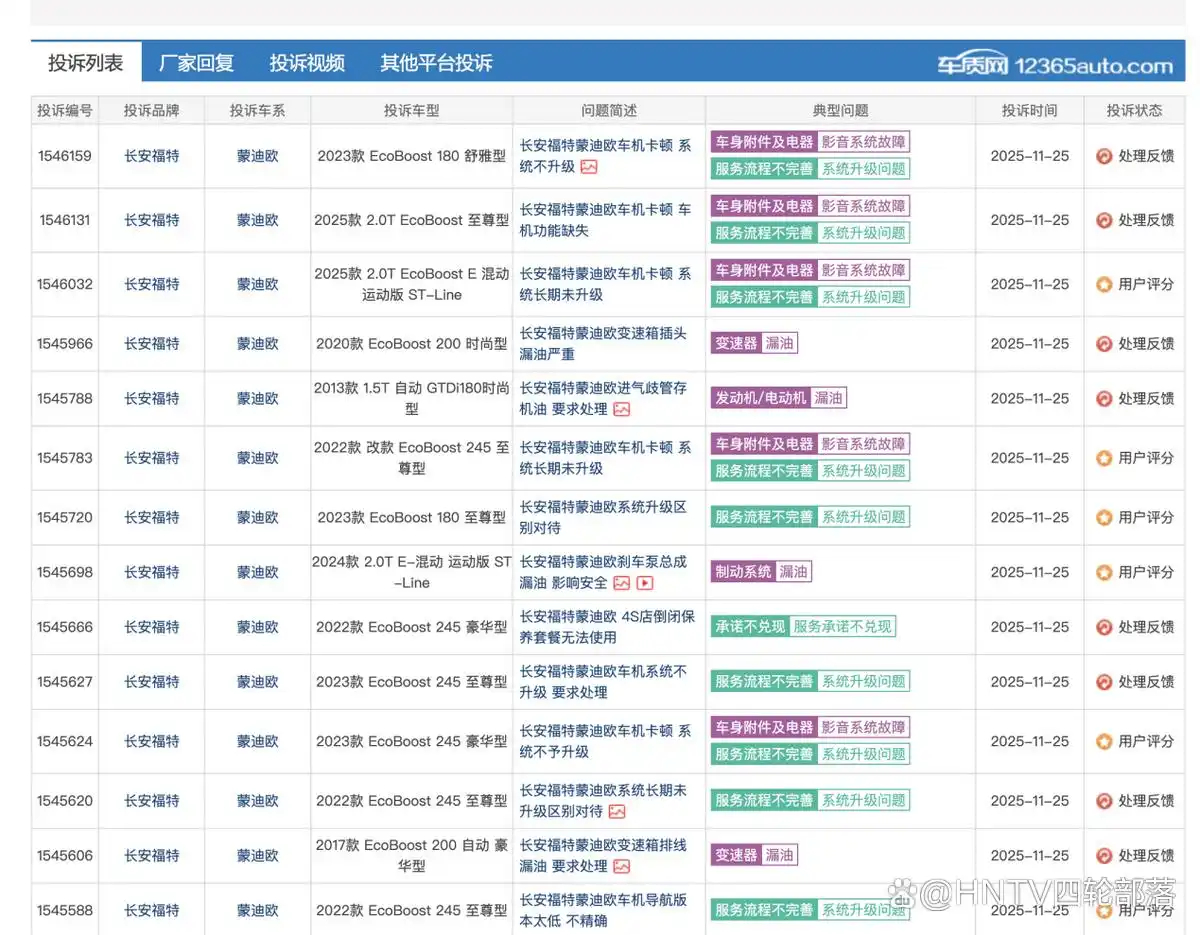
Task: Open complaint description 长安福特蒙迪欧车机卡顿 车机功能缺失
Action: point(605,220)
